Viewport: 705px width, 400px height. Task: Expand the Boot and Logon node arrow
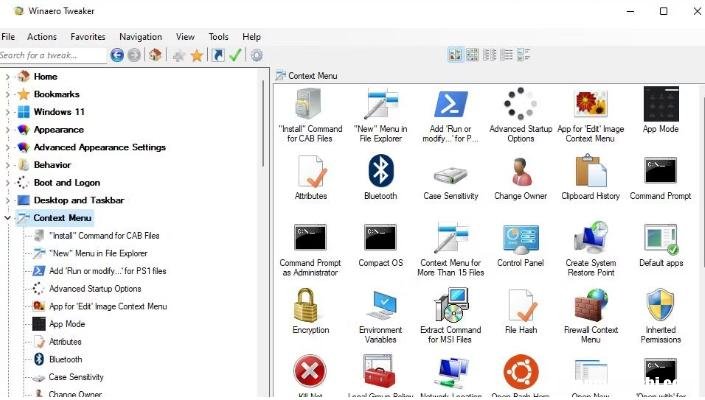click(x=7, y=183)
